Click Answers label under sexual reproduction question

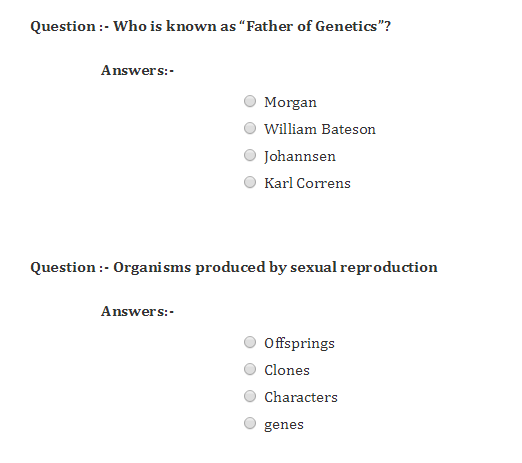[x=137, y=311]
